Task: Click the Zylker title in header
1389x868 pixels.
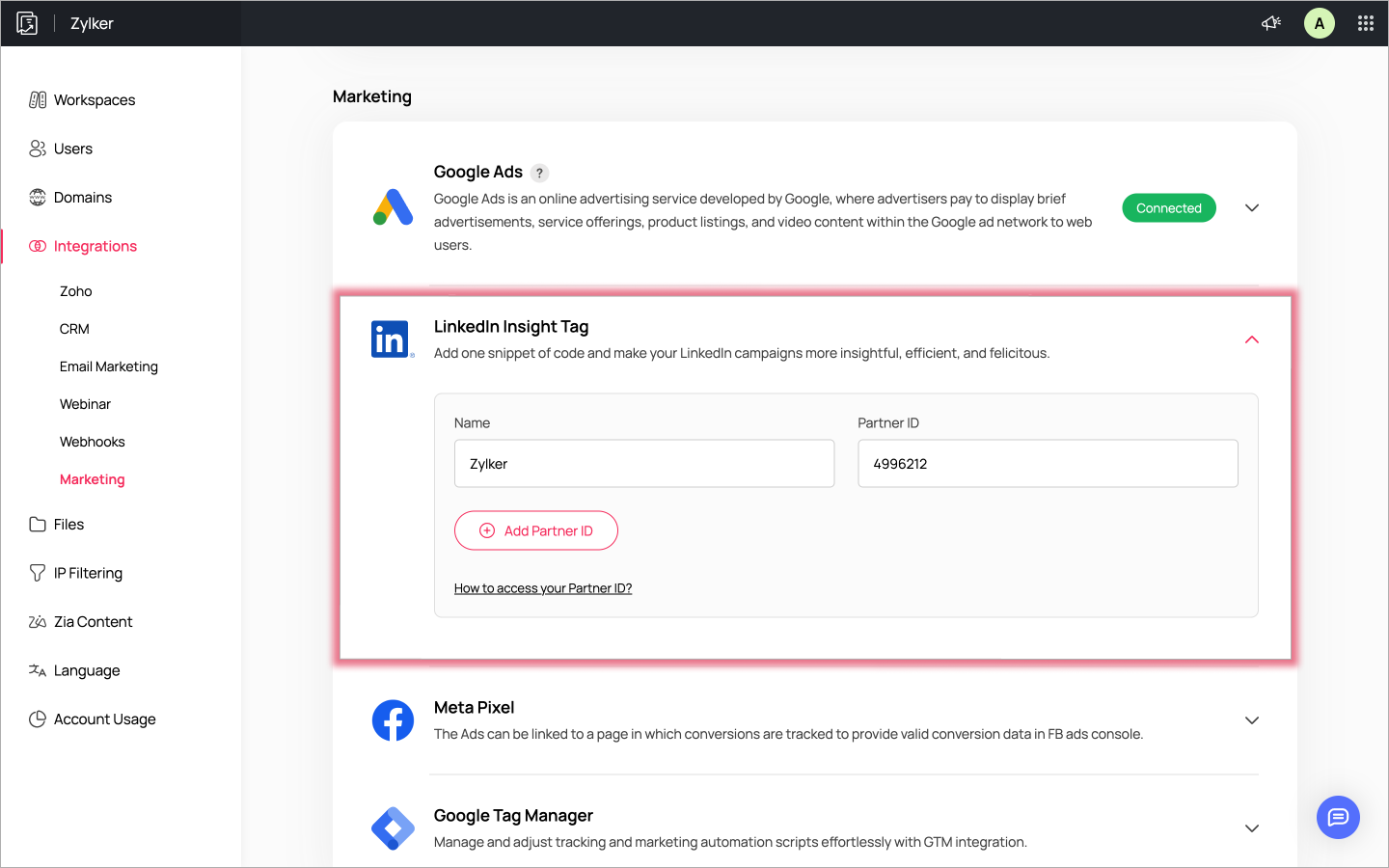Action: 92,23
